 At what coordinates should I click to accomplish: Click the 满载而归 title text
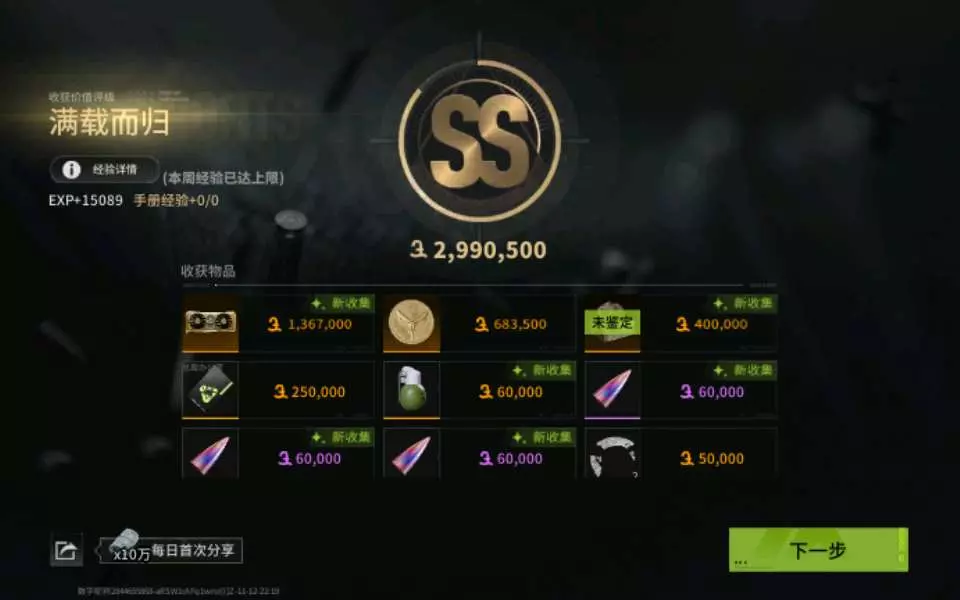pyautogui.click(x=110, y=122)
